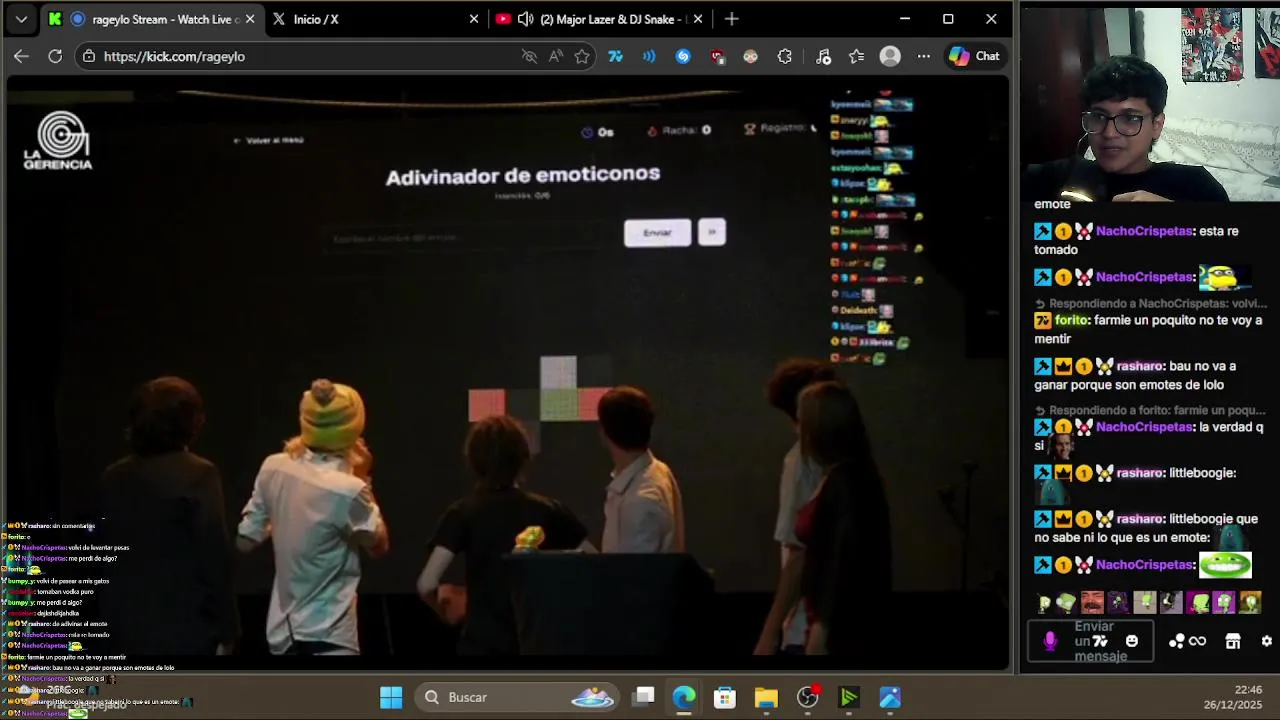Open Task View on the taskbar
The image size is (1280, 720).
click(x=644, y=697)
